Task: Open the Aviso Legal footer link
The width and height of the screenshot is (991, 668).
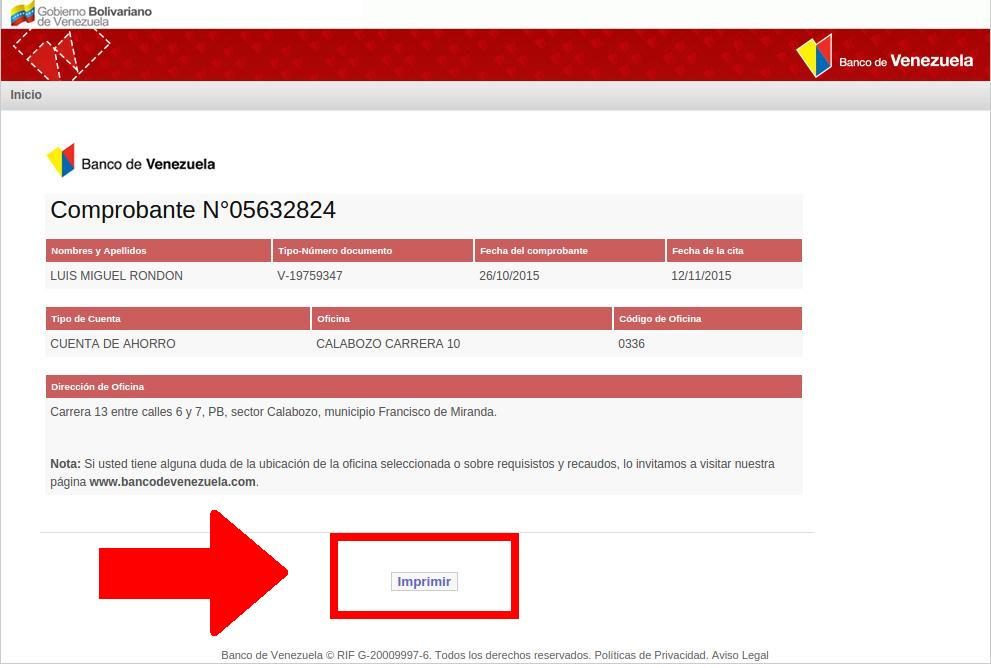Action: pos(740,655)
